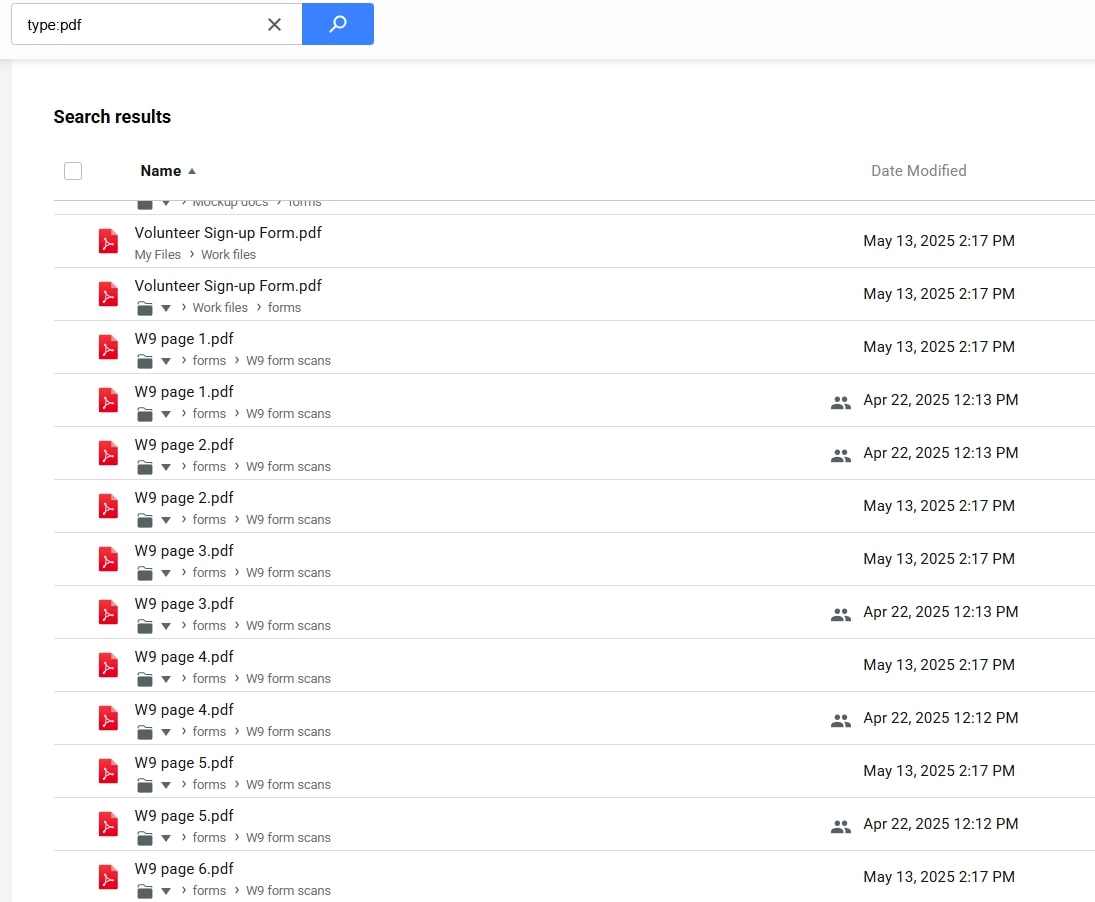Open the breadcrumb dropdown under W9 page 6.pdf
1095x902 pixels.
click(166, 890)
